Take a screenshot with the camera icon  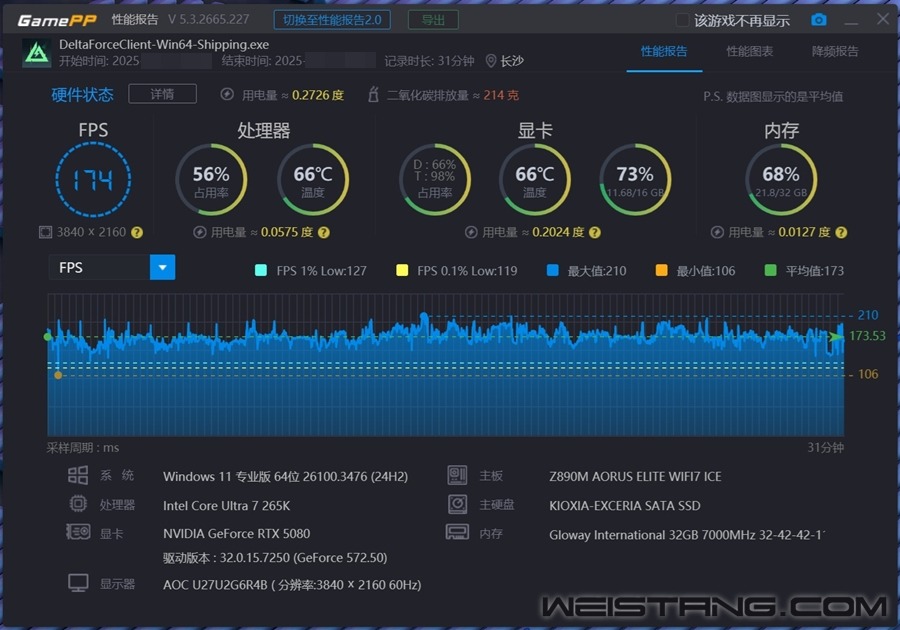tap(818, 20)
